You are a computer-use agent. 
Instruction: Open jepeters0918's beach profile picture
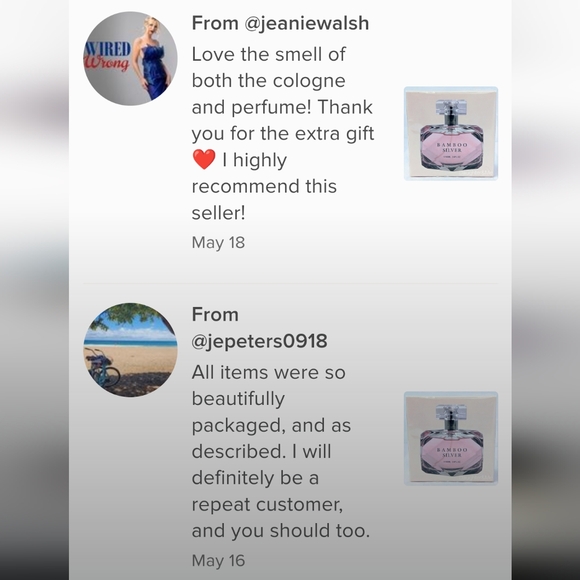click(130, 350)
